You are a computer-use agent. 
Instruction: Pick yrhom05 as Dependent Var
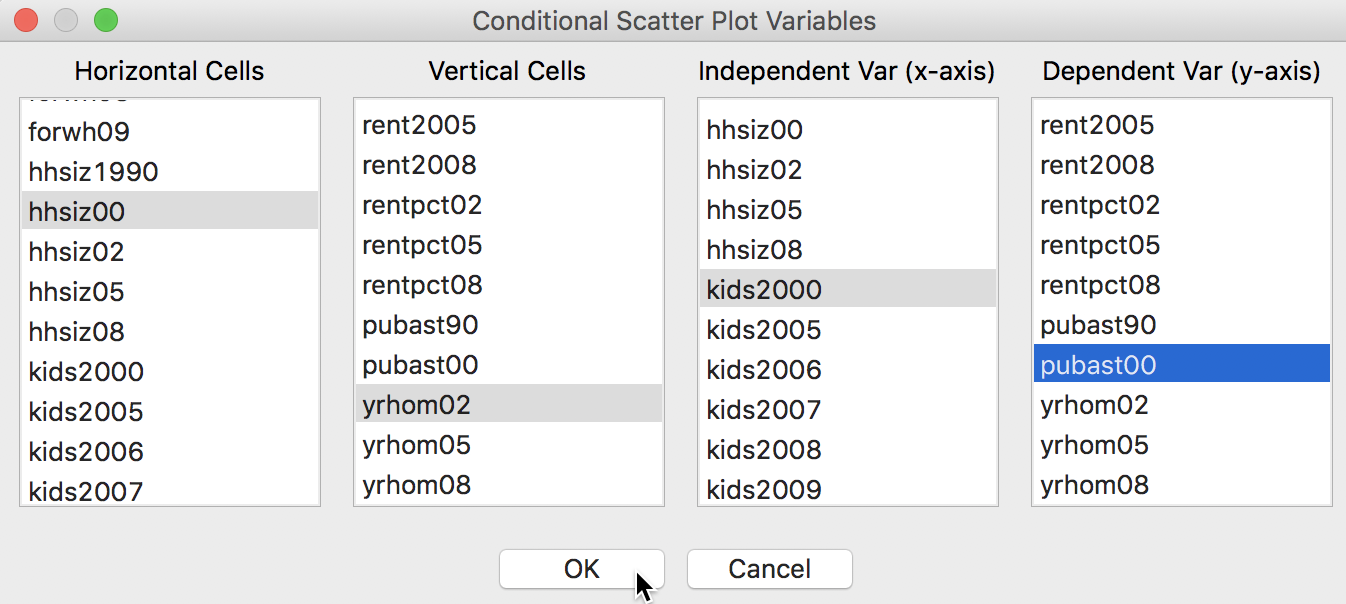click(1182, 444)
